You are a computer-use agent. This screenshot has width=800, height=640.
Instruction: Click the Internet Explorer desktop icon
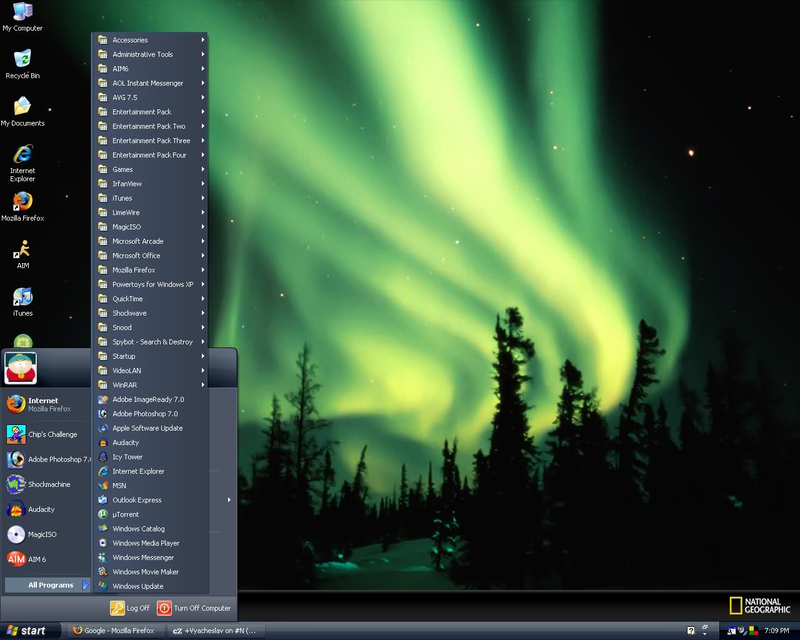tap(22, 163)
